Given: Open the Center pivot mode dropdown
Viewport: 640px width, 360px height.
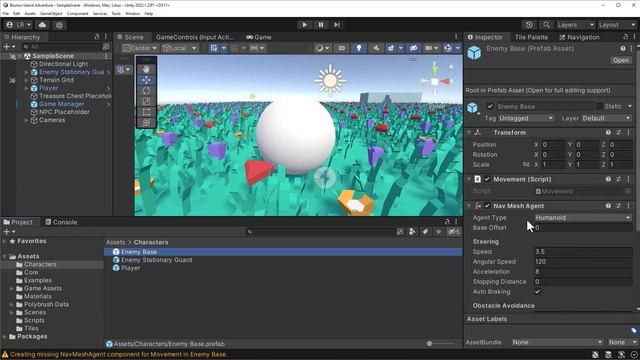Looking at the screenshot, I should tap(140, 48).
